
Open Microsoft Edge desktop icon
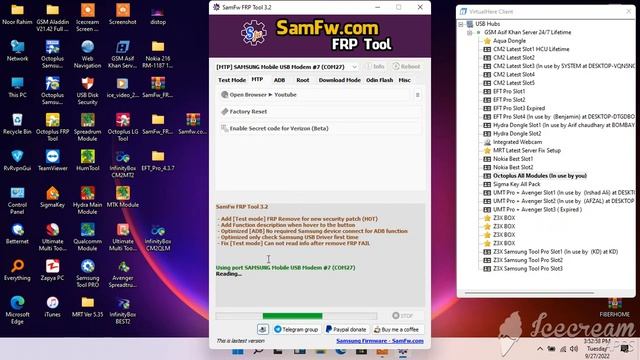pyautogui.click(x=17, y=310)
